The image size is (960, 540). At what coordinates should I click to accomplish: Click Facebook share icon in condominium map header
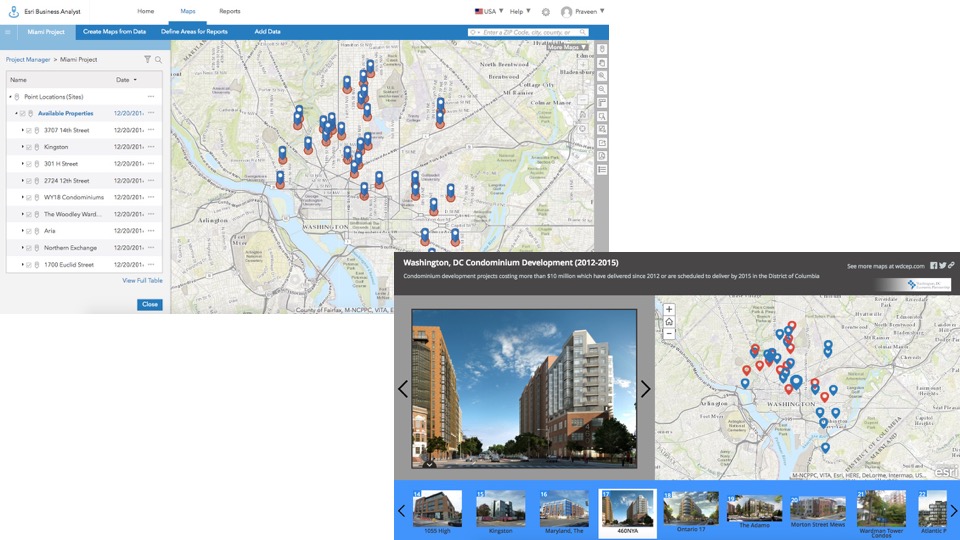pyautogui.click(x=934, y=266)
